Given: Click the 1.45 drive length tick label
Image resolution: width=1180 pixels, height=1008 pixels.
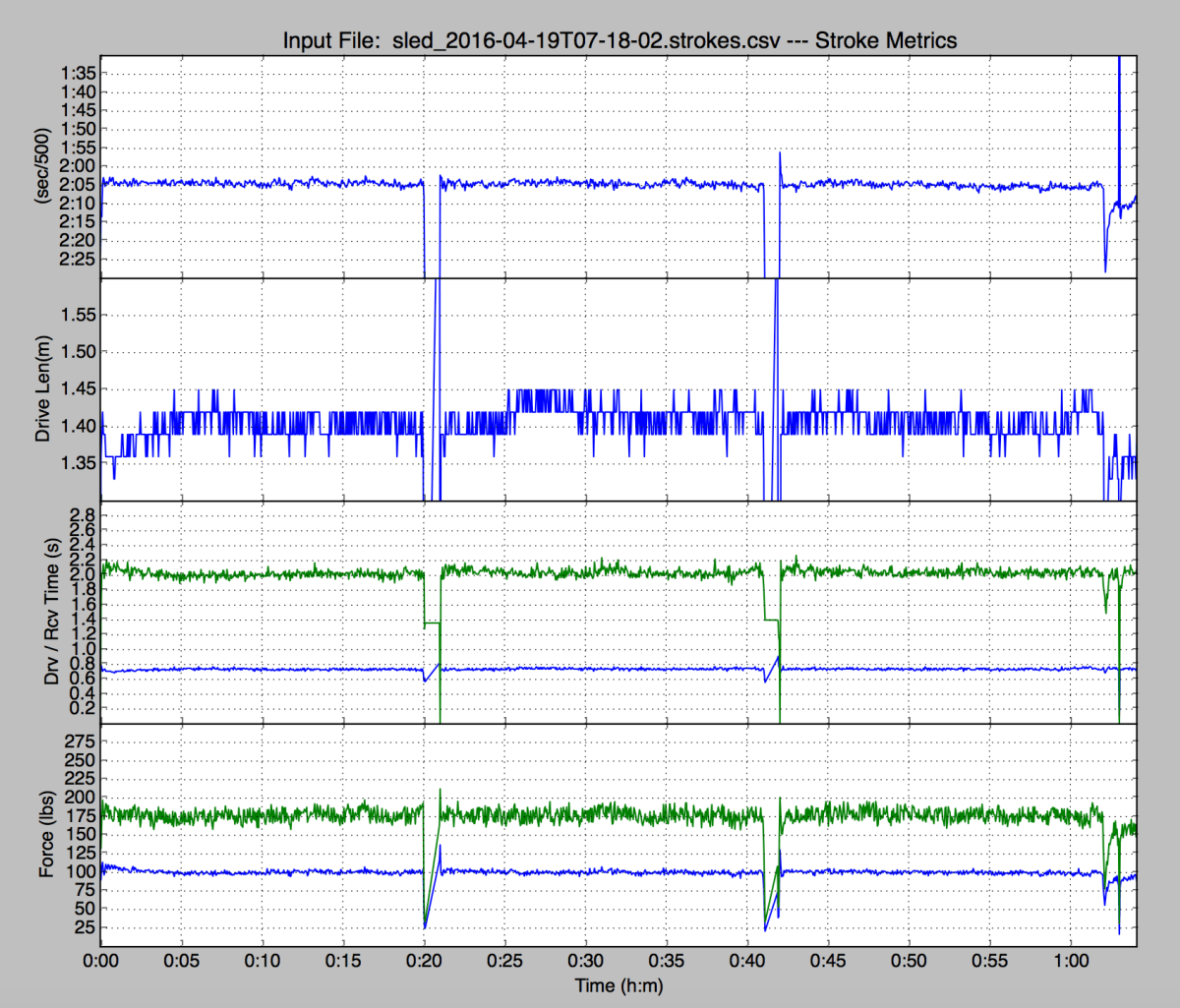Looking at the screenshot, I should pyautogui.click(x=78, y=389).
